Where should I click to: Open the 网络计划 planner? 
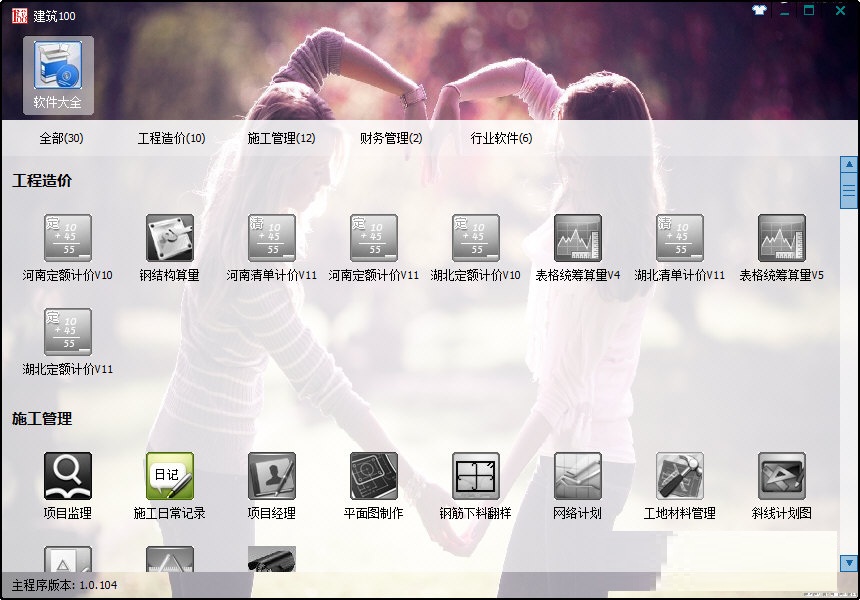coord(577,478)
